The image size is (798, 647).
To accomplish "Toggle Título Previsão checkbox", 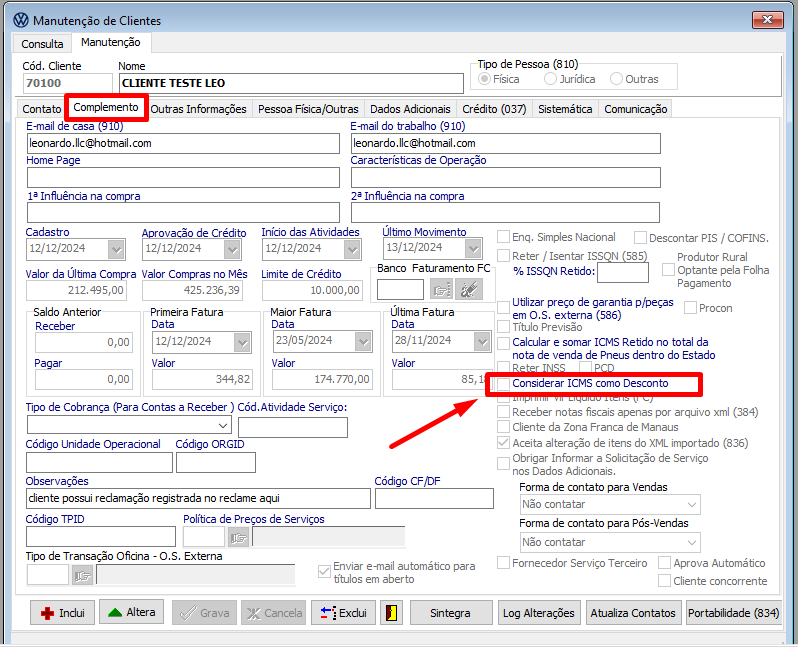I will pos(503,327).
